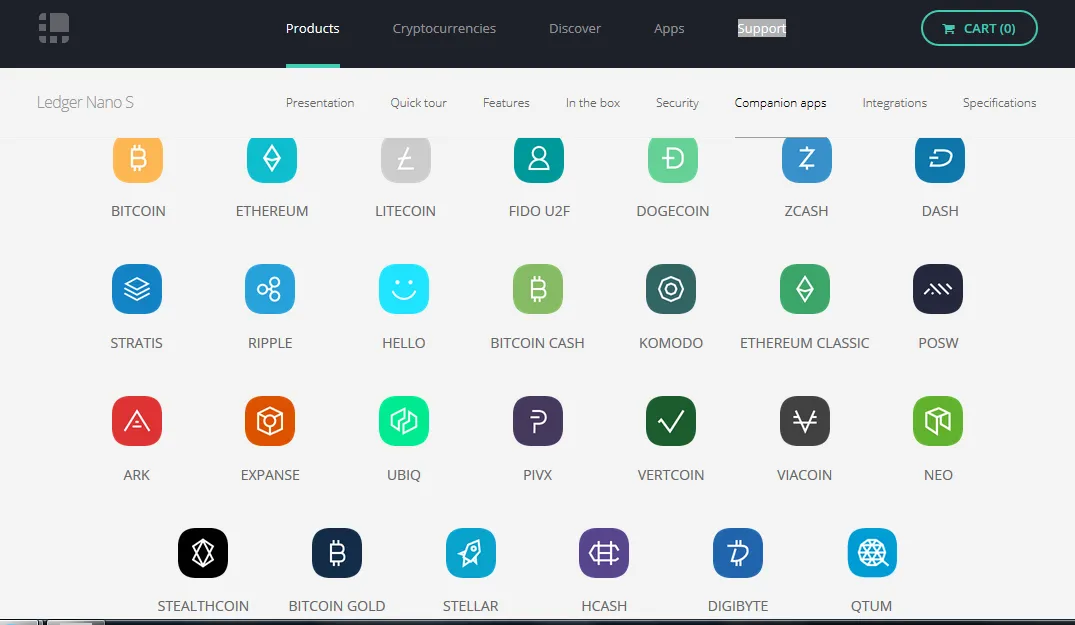Click the Komodo app icon
The width and height of the screenshot is (1075, 625).
click(x=671, y=289)
